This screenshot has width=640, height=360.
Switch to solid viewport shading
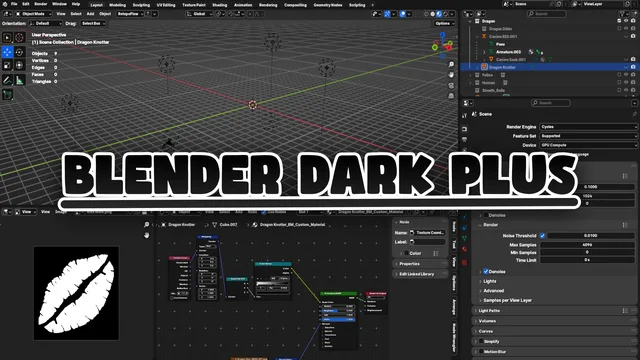(x=433, y=14)
